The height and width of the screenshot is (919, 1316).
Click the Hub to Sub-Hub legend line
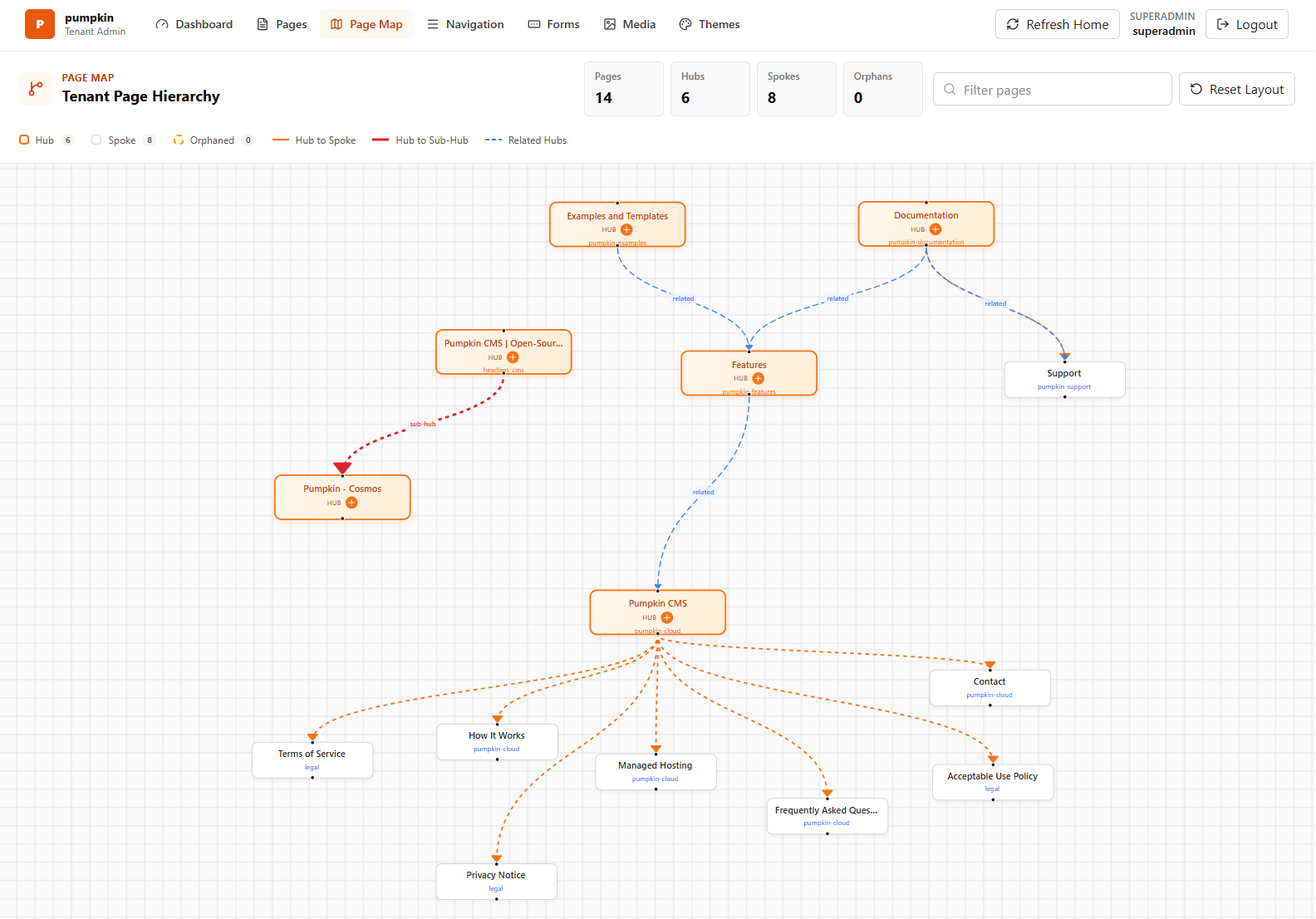click(420, 140)
